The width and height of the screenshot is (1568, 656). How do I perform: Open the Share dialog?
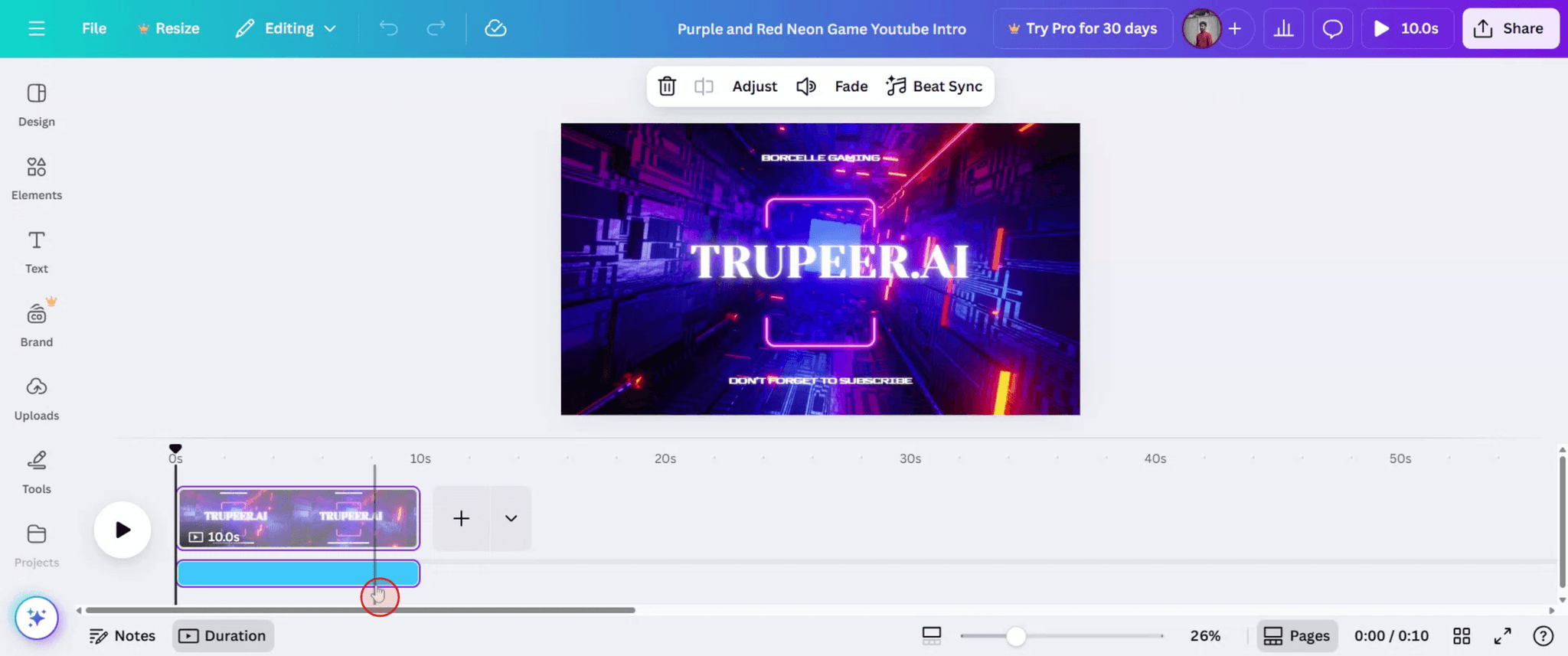click(x=1510, y=28)
